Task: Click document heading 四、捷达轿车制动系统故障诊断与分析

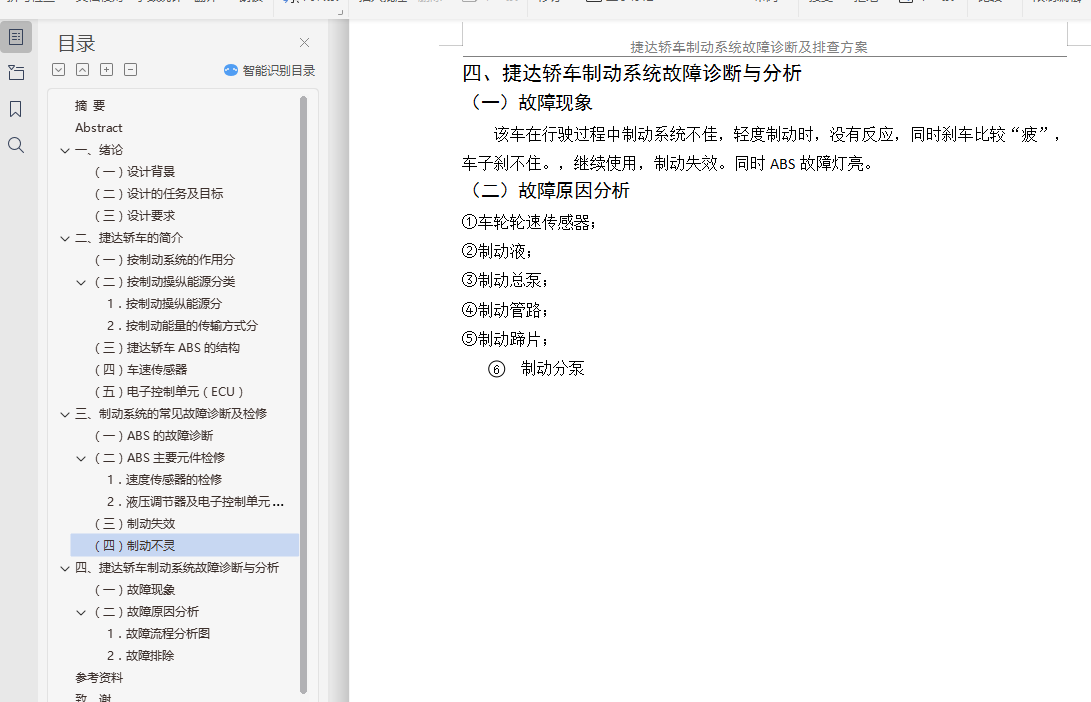Action: (x=632, y=73)
